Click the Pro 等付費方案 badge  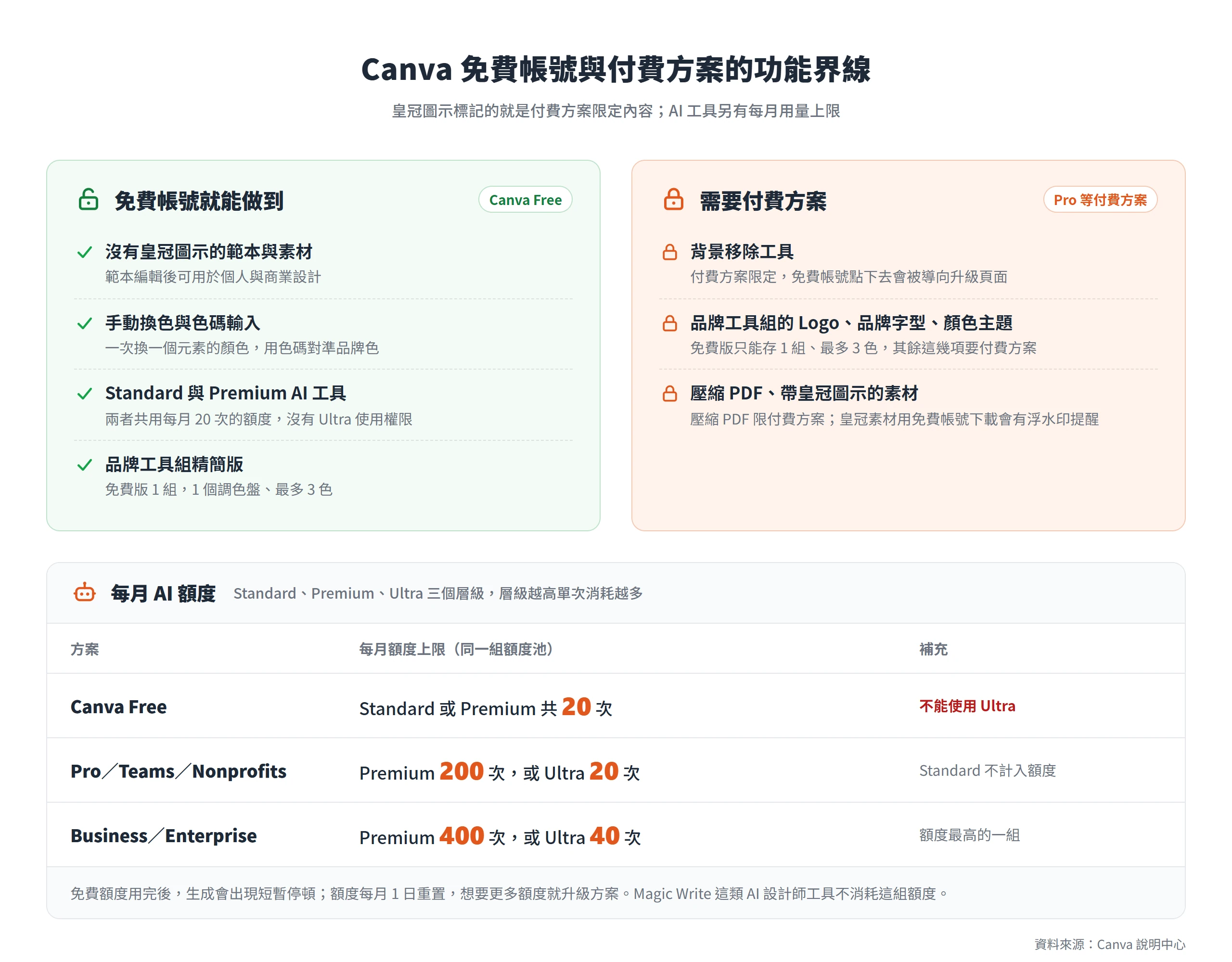(1100, 200)
